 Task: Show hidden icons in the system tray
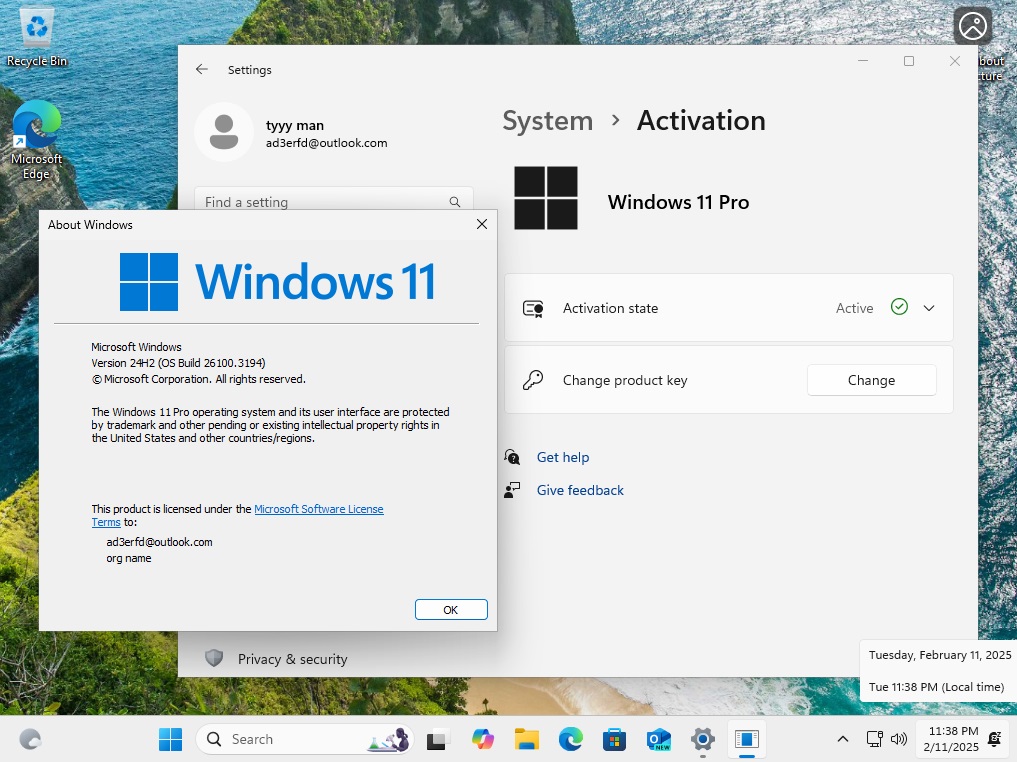tap(843, 739)
